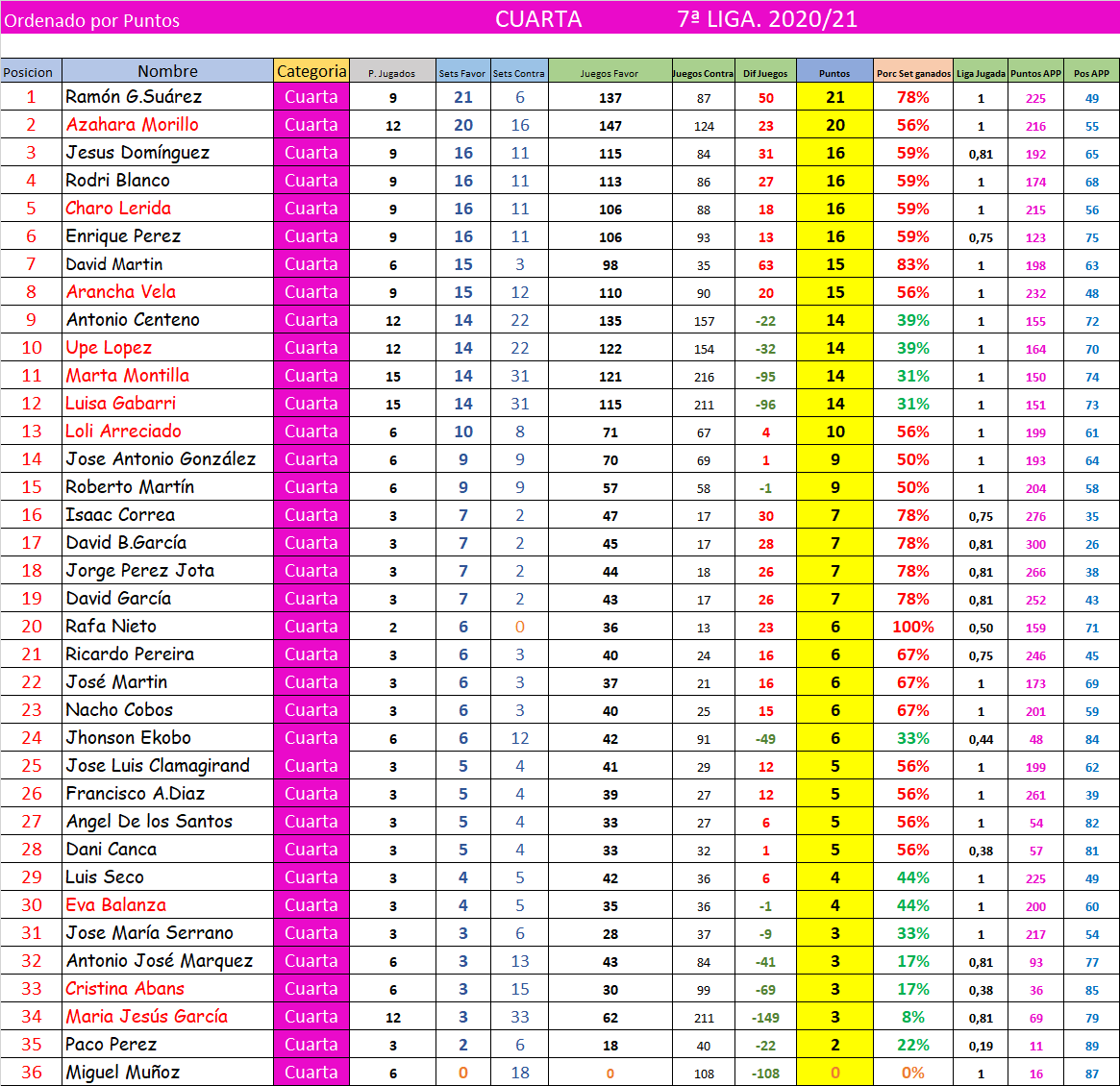The image size is (1120, 1086).
Task: Select the name 'Nacho Cobos'
Action: 119,709
